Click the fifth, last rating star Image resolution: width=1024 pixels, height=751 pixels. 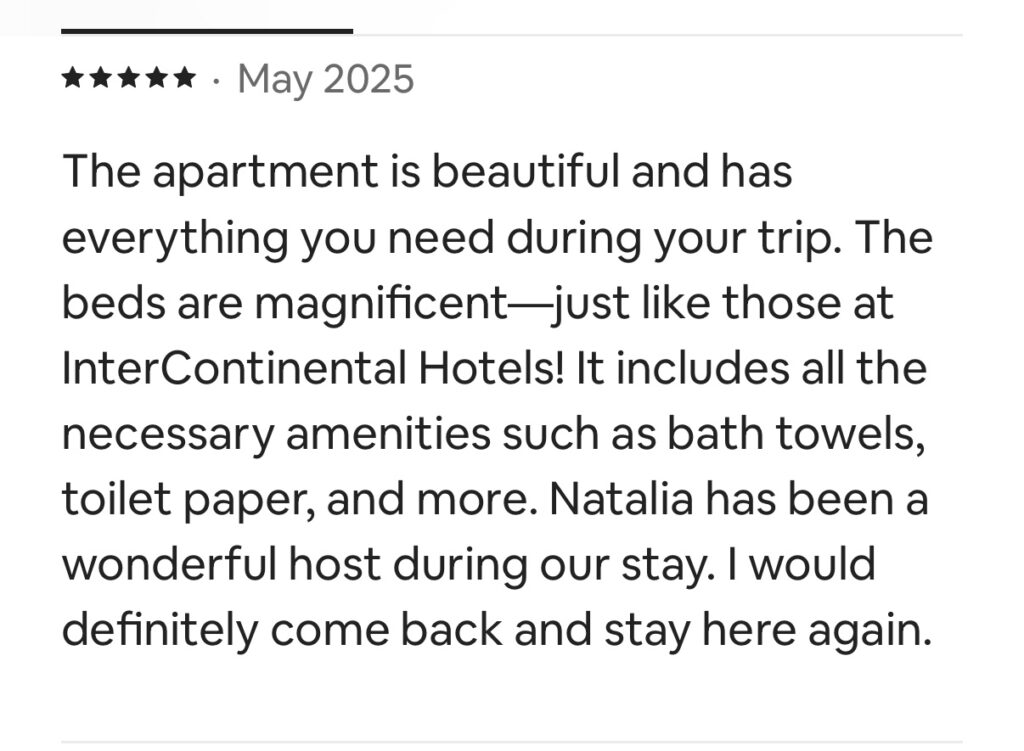coord(185,78)
